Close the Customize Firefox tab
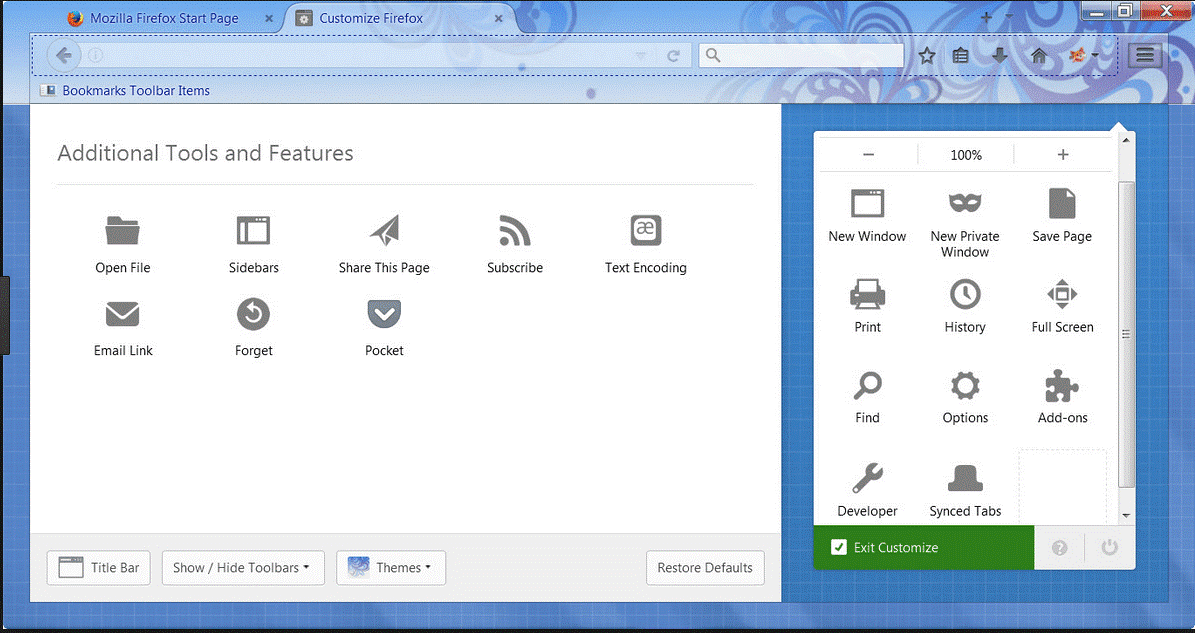 click(498, 18)
